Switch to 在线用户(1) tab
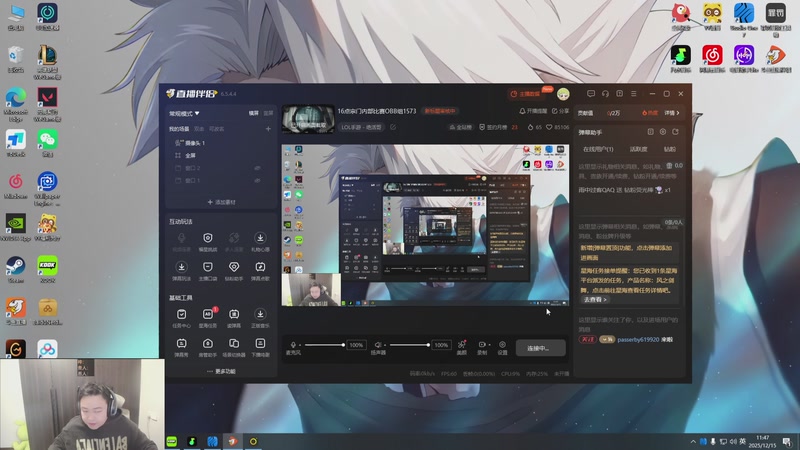Screen dimensions: 800x450 coord(598,149)
